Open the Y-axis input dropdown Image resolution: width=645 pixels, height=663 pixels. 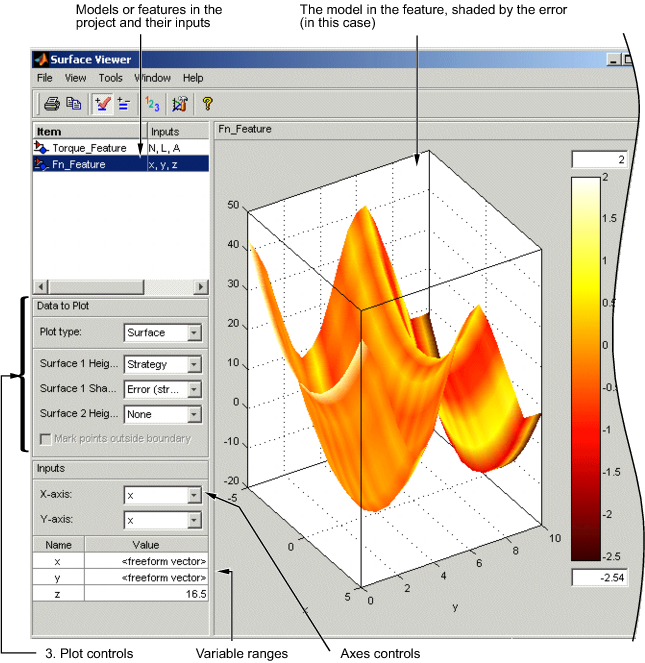pyautogui.click(x=194, y=521)
